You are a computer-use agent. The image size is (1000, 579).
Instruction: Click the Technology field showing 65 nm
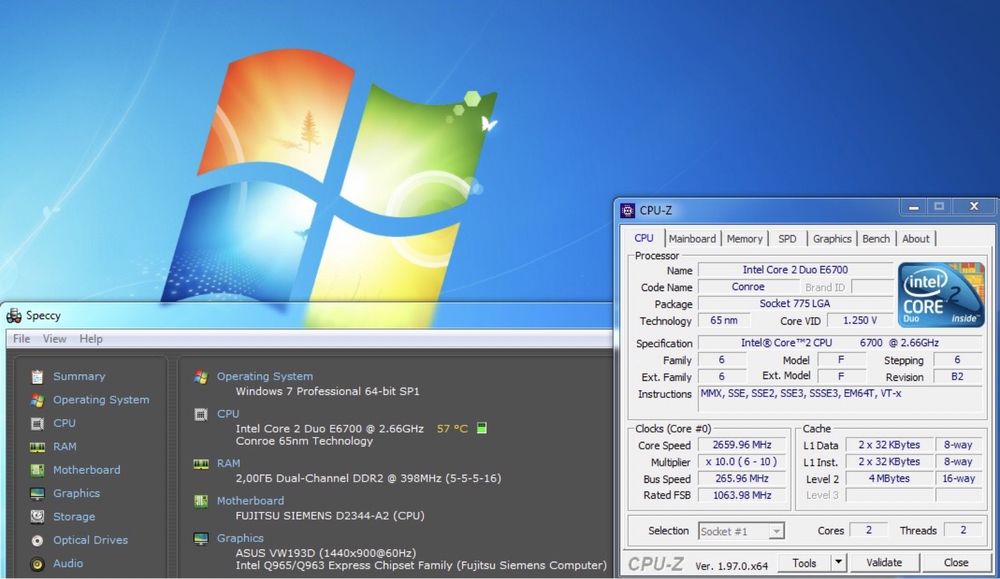click(x=724, y=321)
